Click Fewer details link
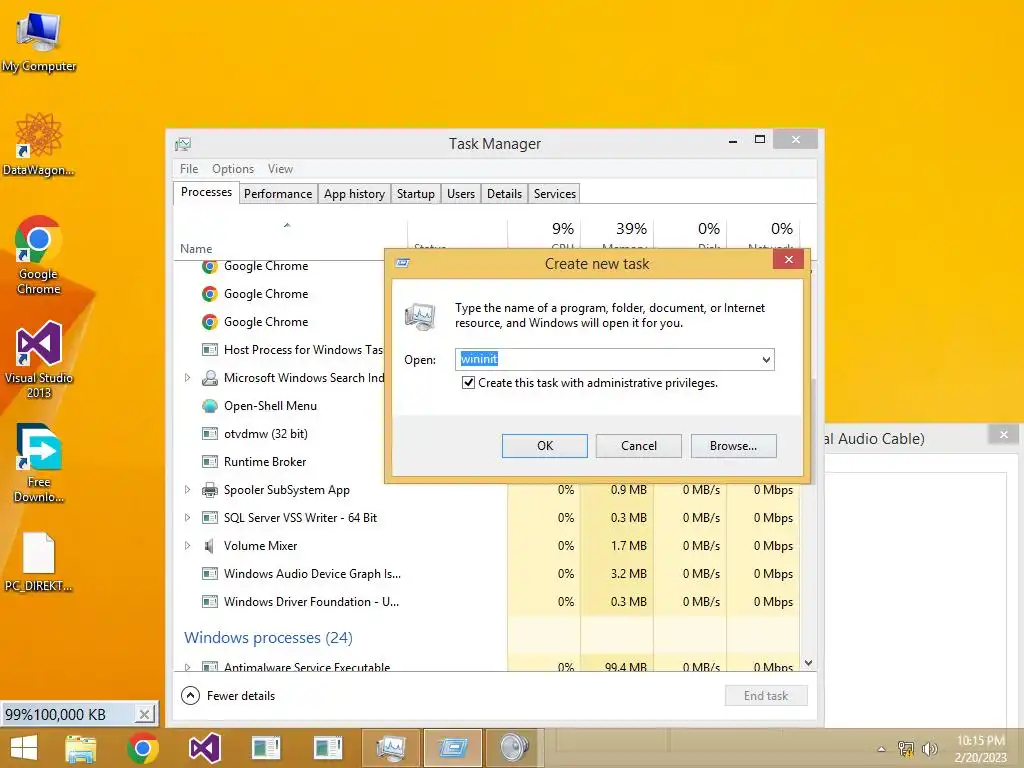This screenshot has width=1024, height=768. tap(241, 696)
